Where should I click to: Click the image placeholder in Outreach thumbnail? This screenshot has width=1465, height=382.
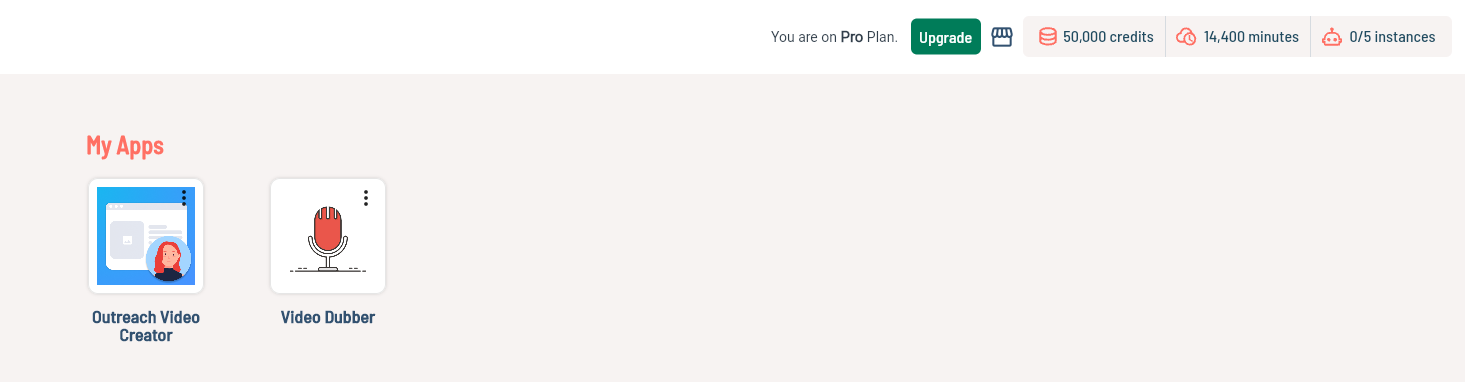click(x=127, y=240)
